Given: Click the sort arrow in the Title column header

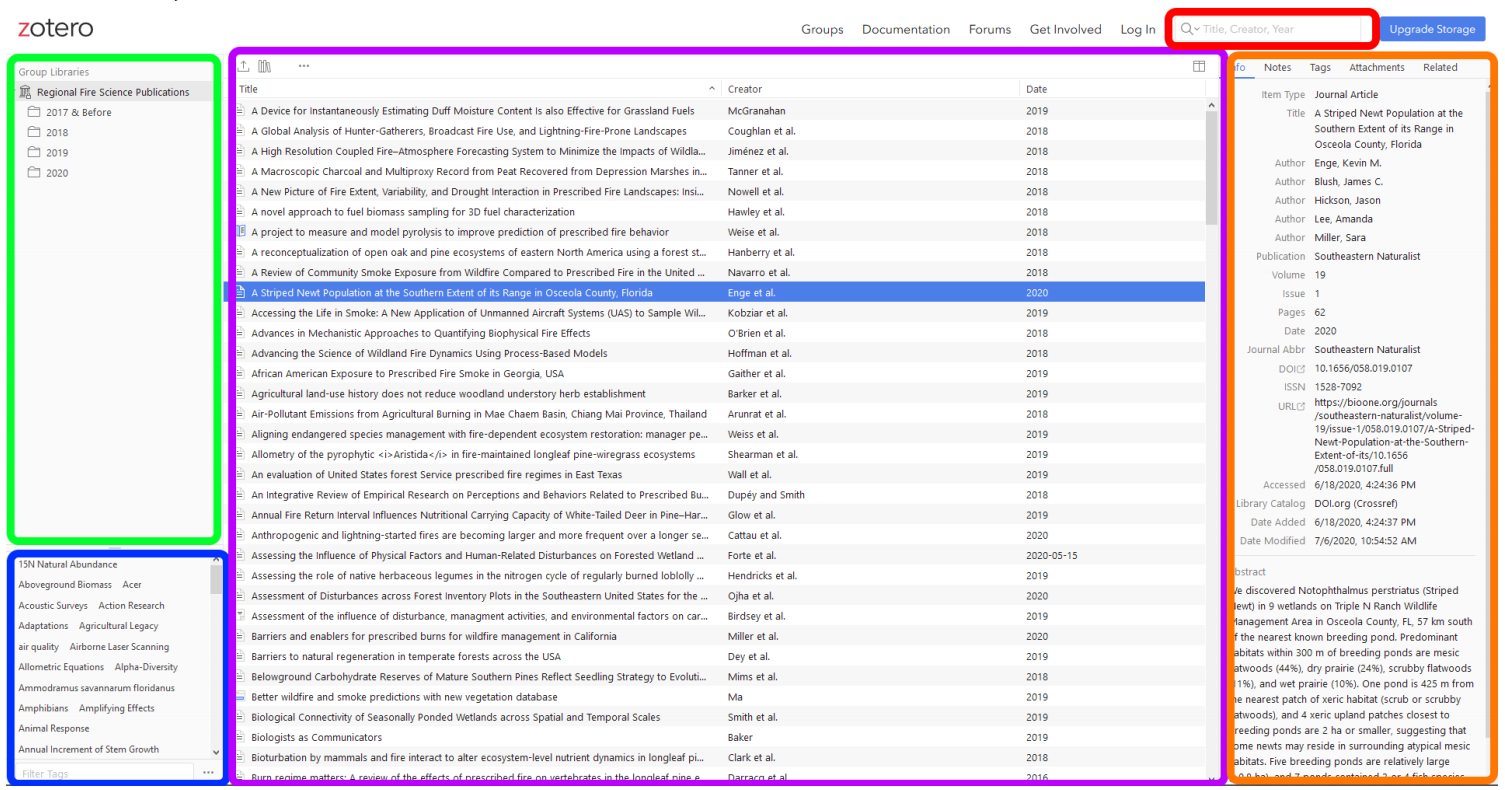Looking at the screenshot, I should pyautogui.click(x=712, y=89).
